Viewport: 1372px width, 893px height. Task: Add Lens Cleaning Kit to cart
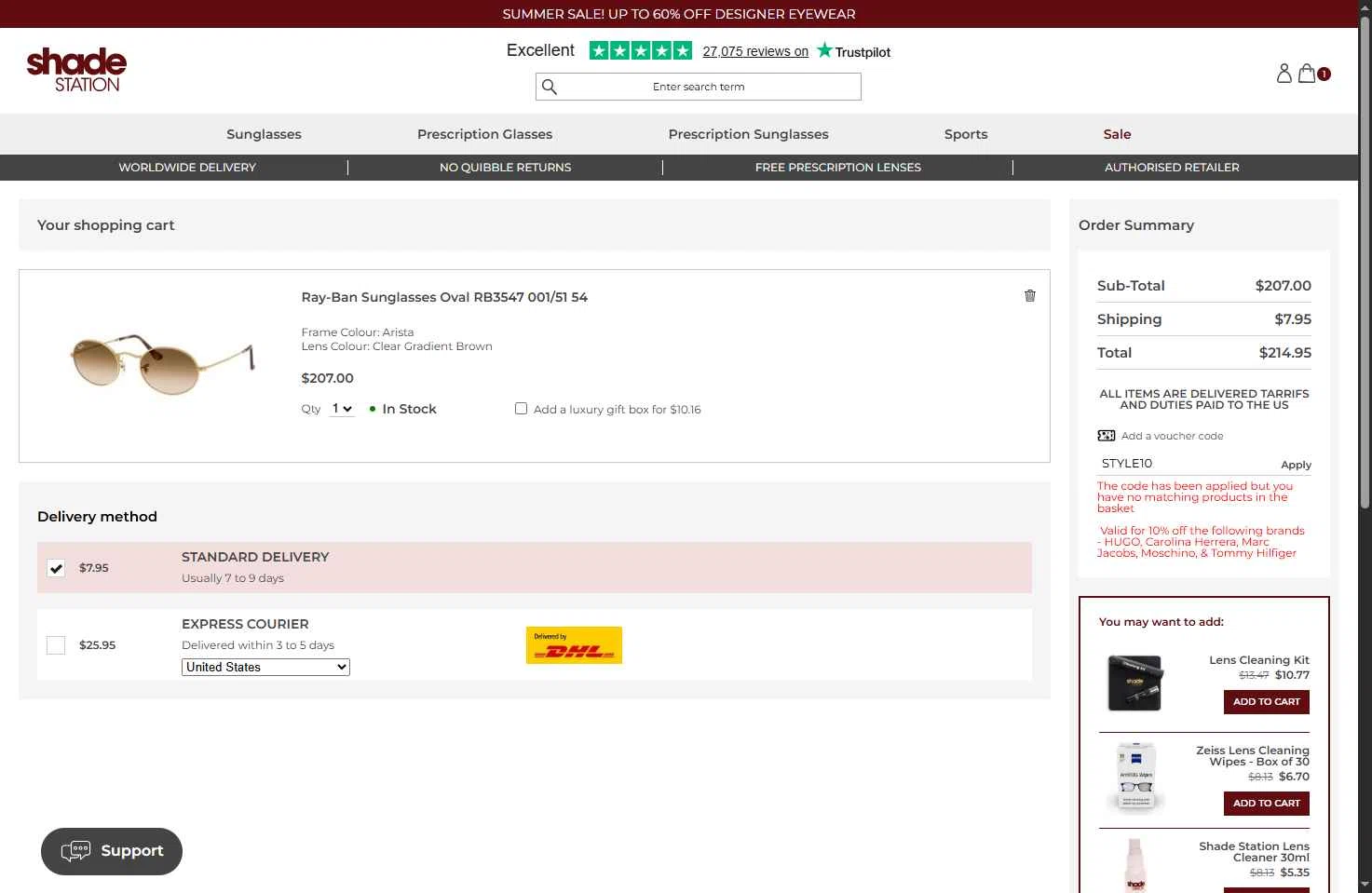1266,702
